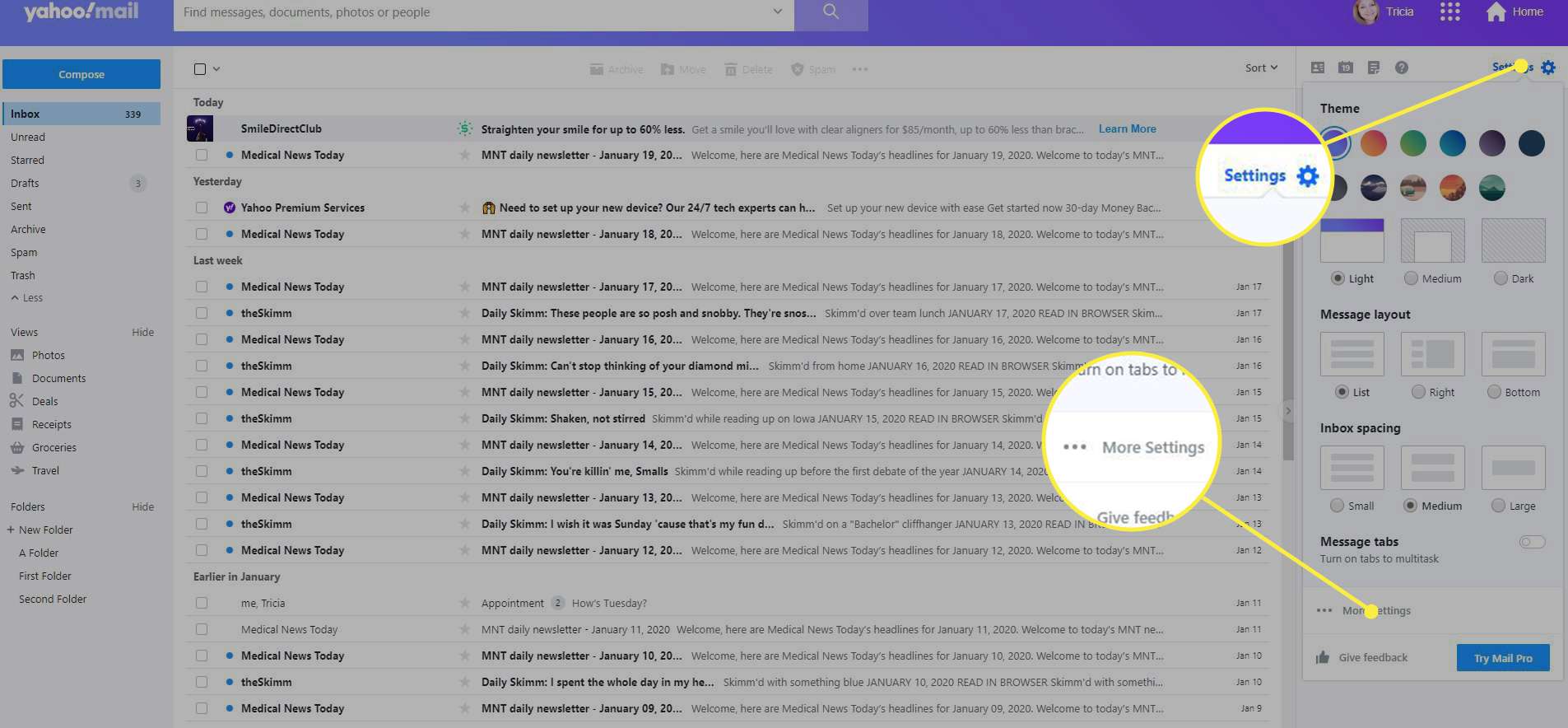The image size is (1568, 728).
Task: Click the Move toolbar icon
Action: point(668,69)
